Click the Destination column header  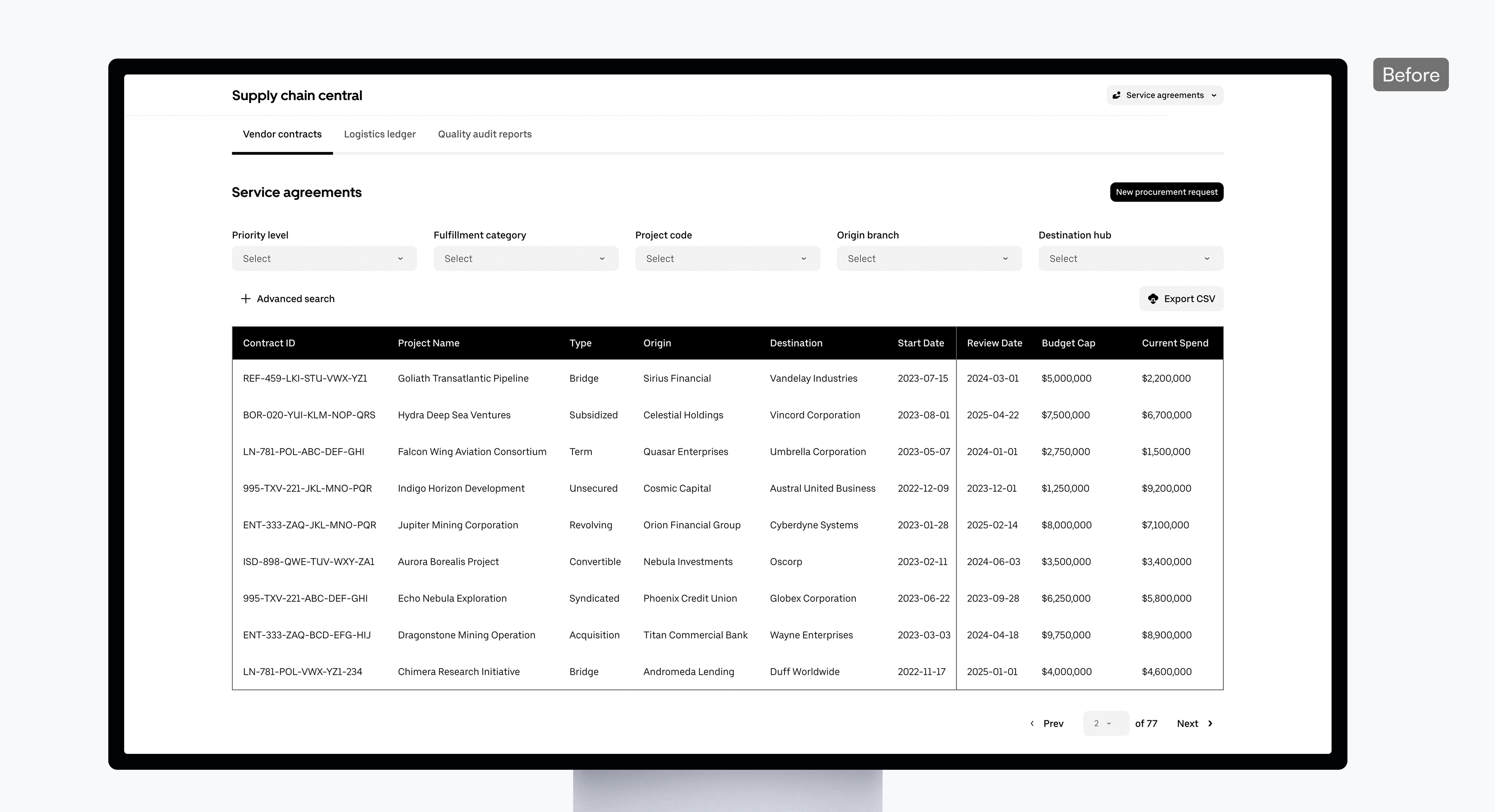pos(796,343)
